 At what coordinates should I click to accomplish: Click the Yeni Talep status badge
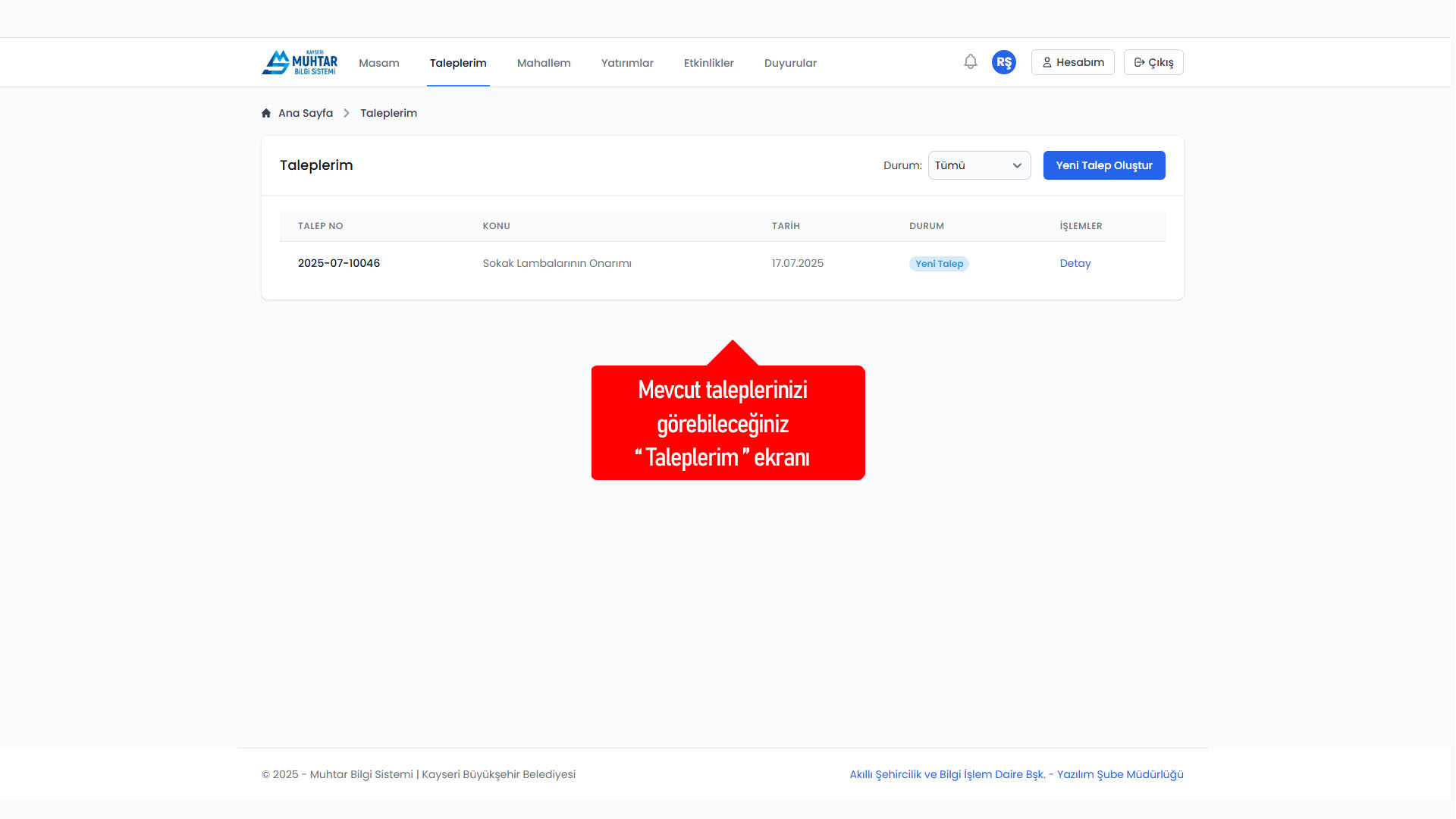tap(939, 264)
